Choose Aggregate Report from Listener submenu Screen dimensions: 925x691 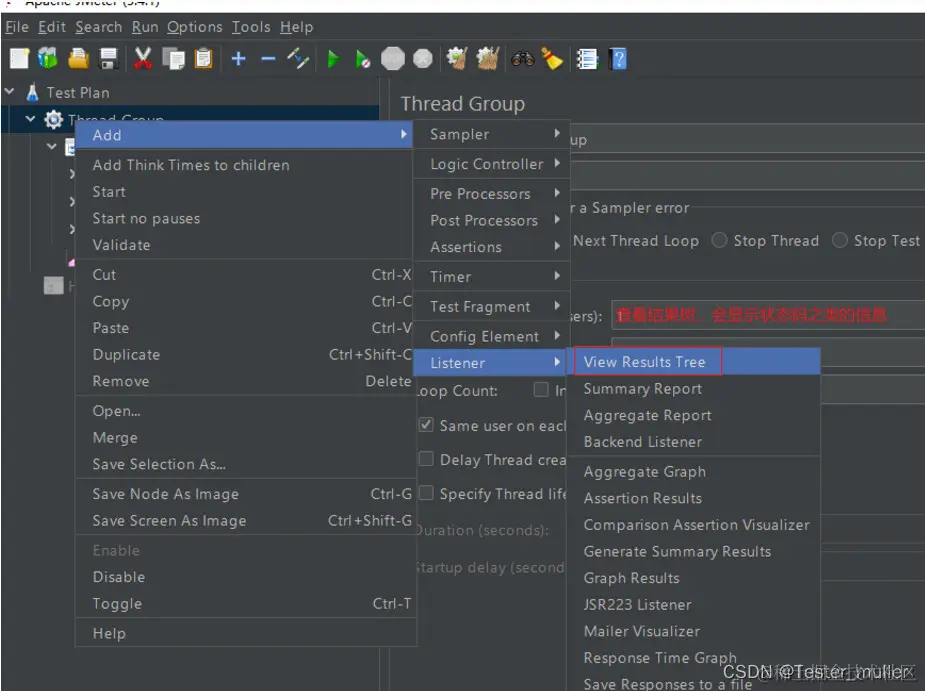click(x=694, y=415)
